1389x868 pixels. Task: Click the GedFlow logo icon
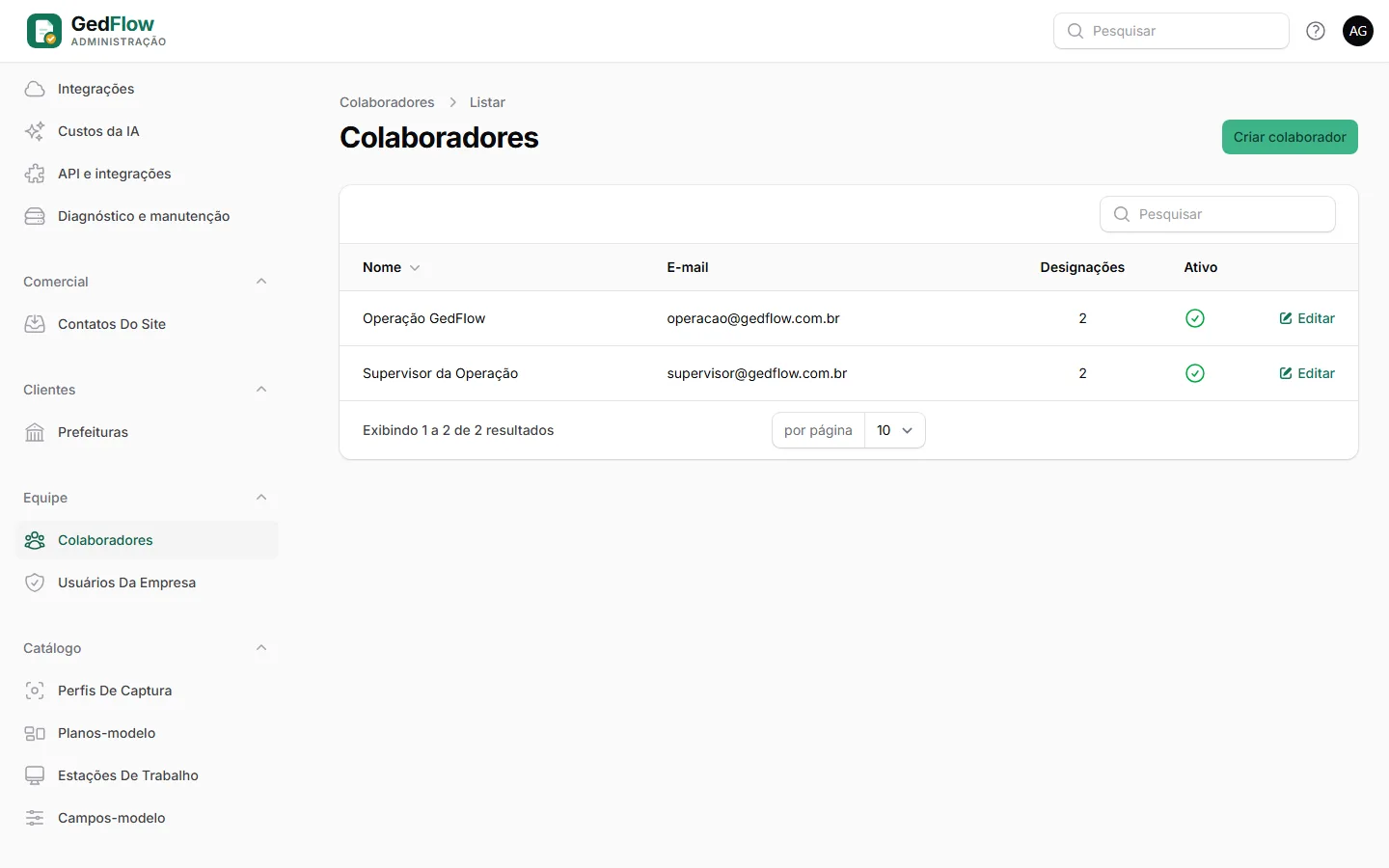(x=44, y=31)
